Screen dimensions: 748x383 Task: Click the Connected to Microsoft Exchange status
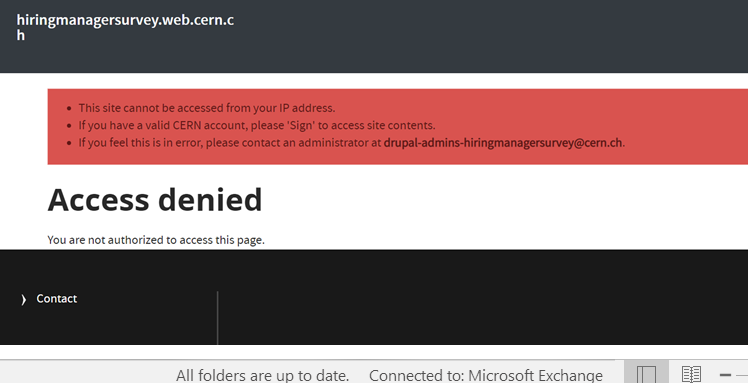[486, 375]
